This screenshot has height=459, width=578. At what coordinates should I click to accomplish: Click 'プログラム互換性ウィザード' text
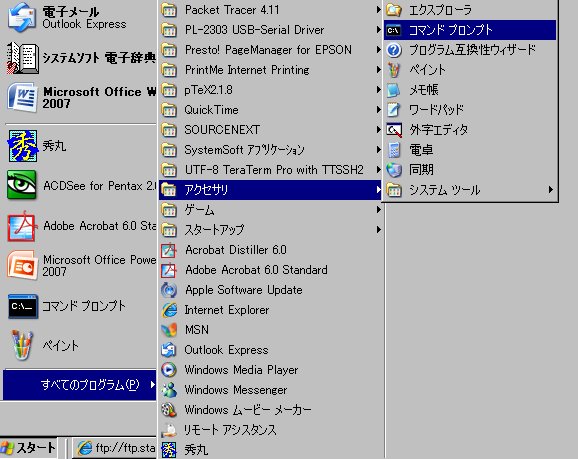(472, 50)
